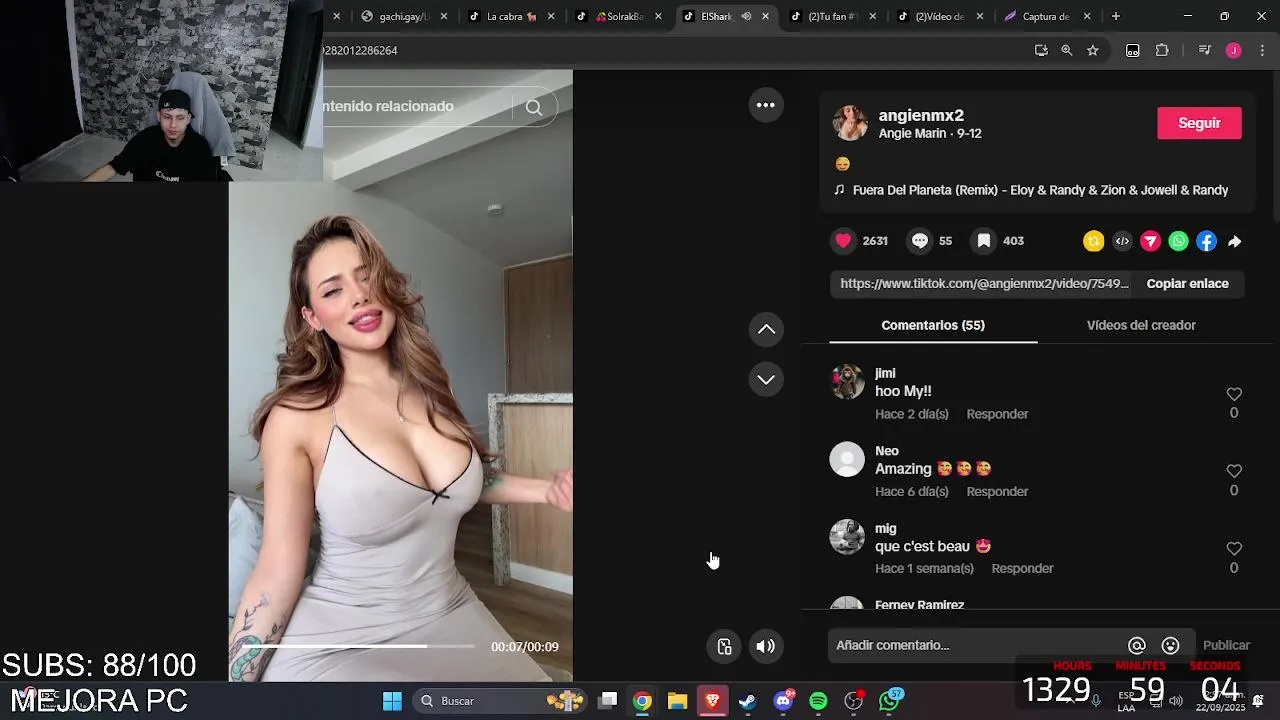
Task: Click the @ mention icon in comment box
Action: pyautogui.click(x=1137, y=646)
